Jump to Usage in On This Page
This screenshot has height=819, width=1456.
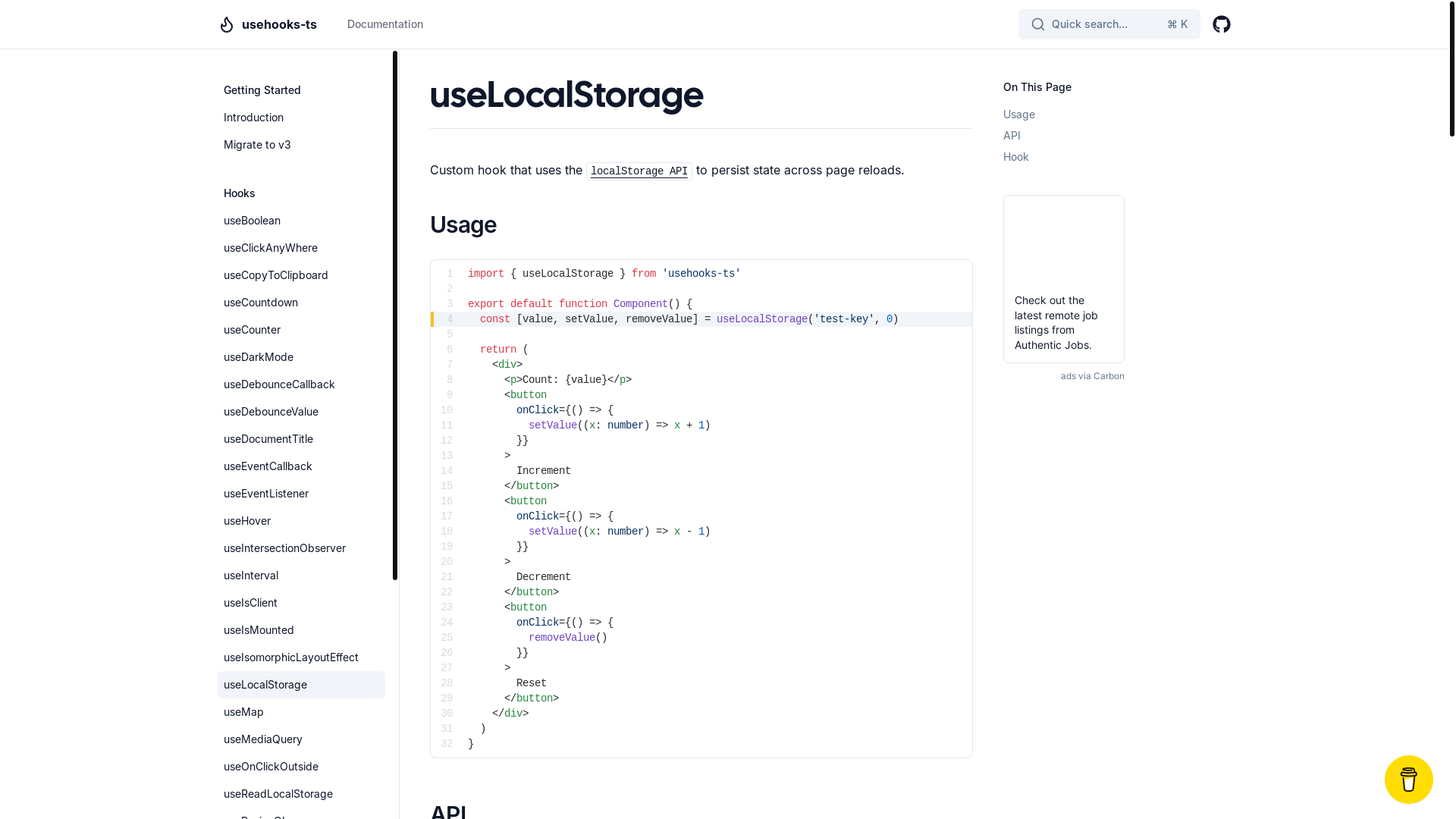[1018, 115]
